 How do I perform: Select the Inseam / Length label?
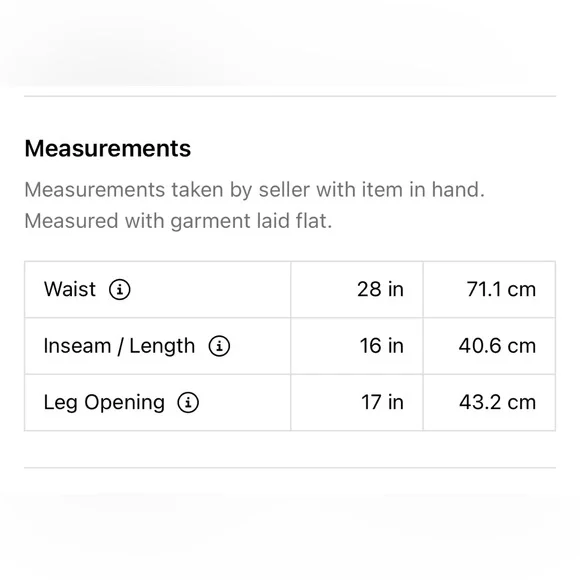pos(119,346)
